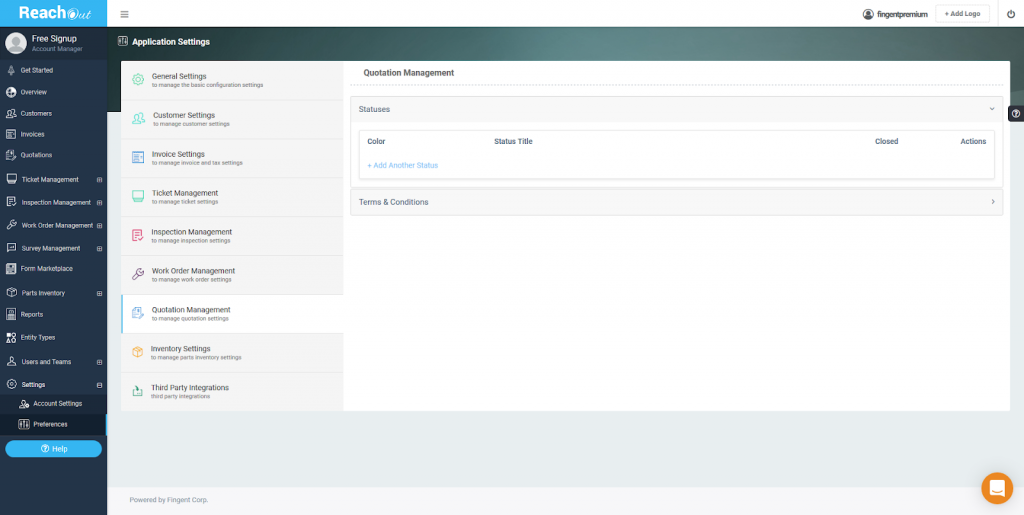Click the Ticket Management monitor icon in settings
The image size is (1024, 515).
coord(138,196)
